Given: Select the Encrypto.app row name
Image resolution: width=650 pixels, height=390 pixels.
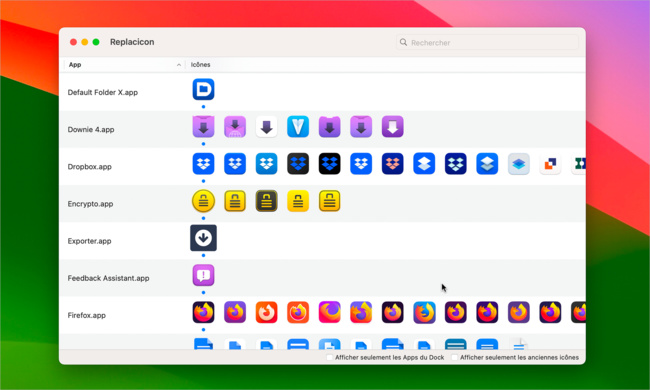Looking at the screenshot, I should tap(90, 204).
